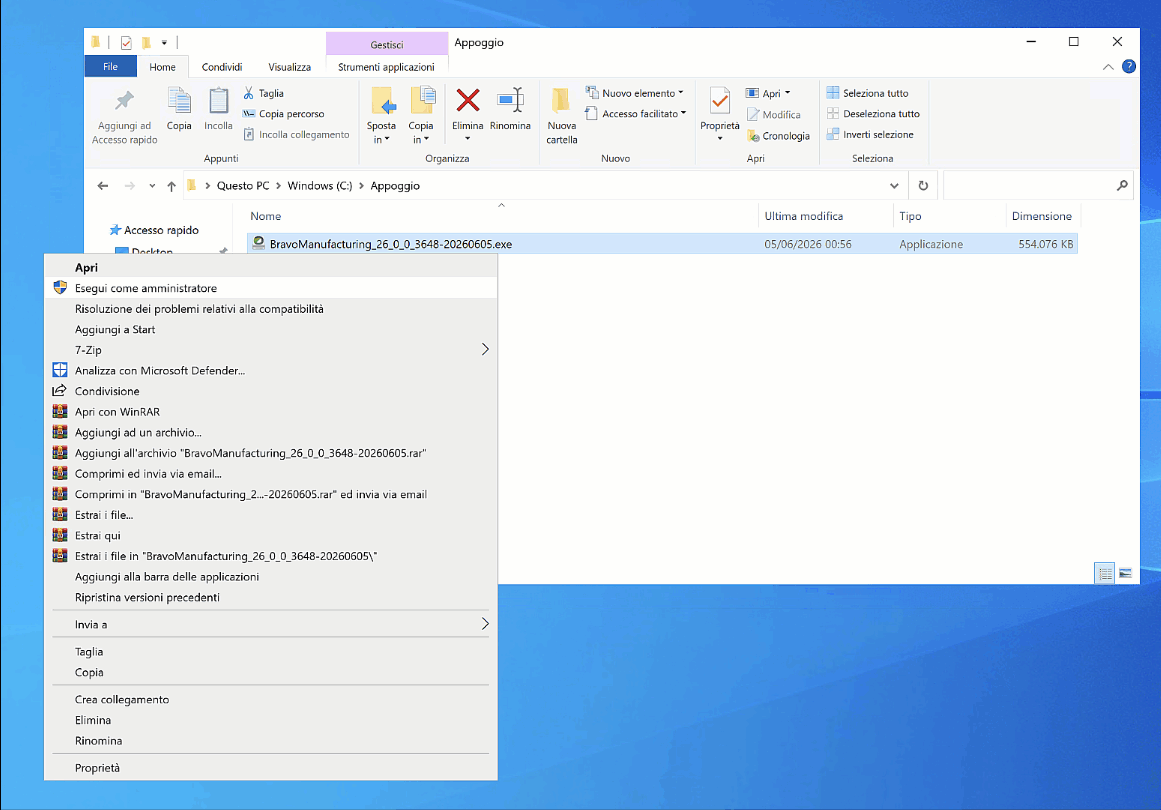Expand the Invia a submenu
Screen dimensions: 1161x810
[x=270, y=624]
